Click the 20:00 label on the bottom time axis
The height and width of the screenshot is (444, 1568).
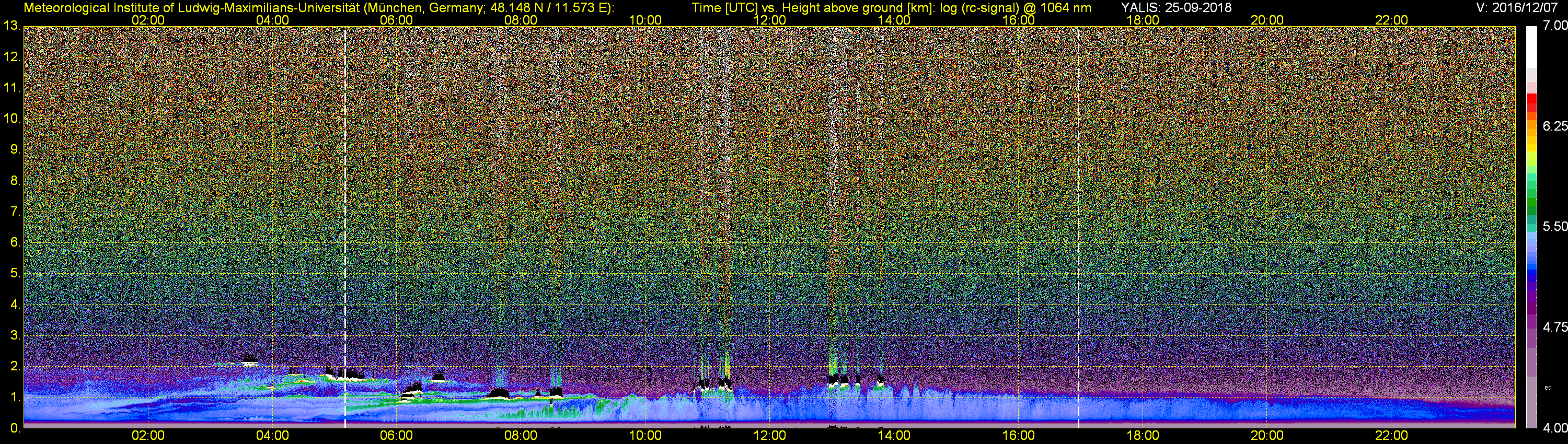coord(1267,436)
